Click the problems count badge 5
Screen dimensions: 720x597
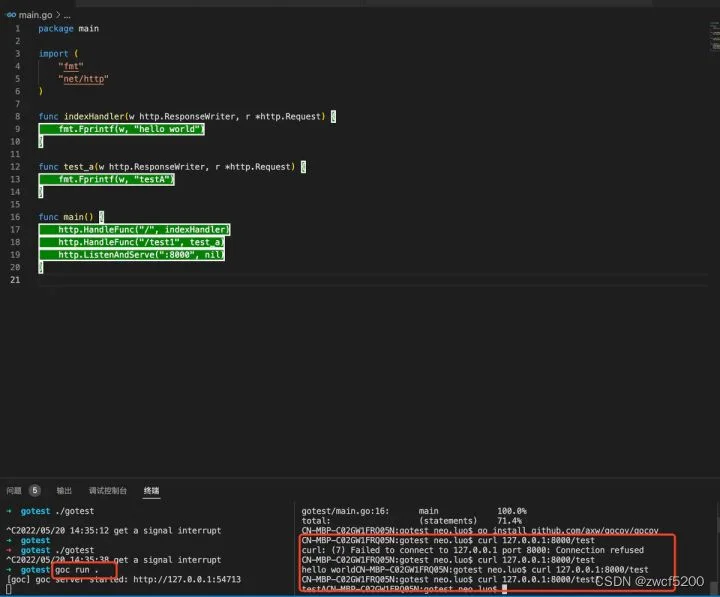click(34, 490)
